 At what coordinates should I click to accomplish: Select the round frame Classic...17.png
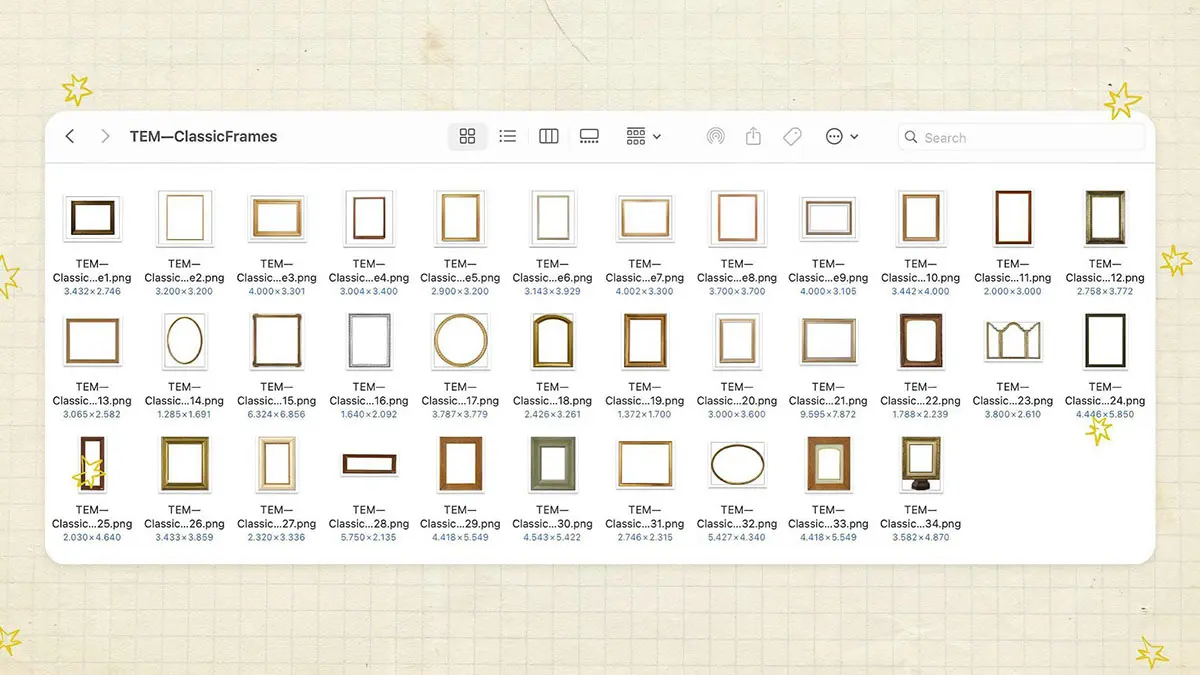pyautogui.click(x=460, y=340)
